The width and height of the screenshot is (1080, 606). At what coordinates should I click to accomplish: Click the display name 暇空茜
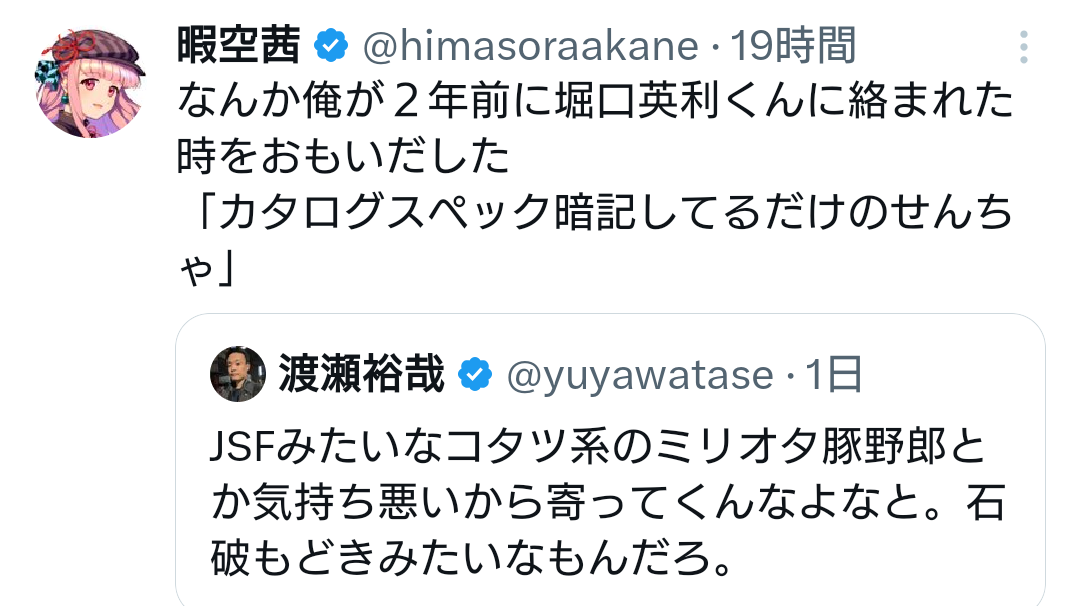238,45
